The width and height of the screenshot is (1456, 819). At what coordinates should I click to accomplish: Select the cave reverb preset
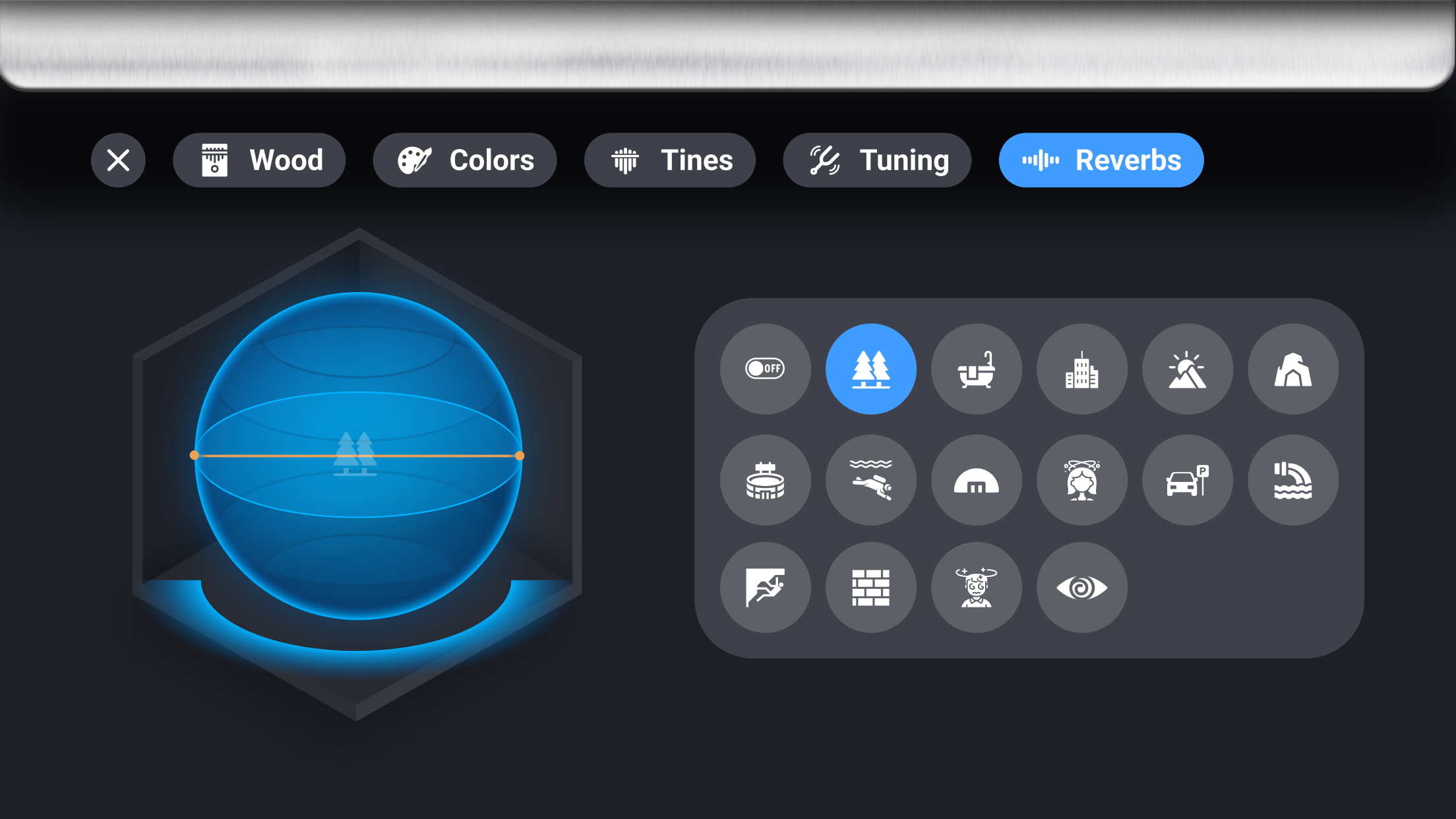click(x=1292, y=369)
